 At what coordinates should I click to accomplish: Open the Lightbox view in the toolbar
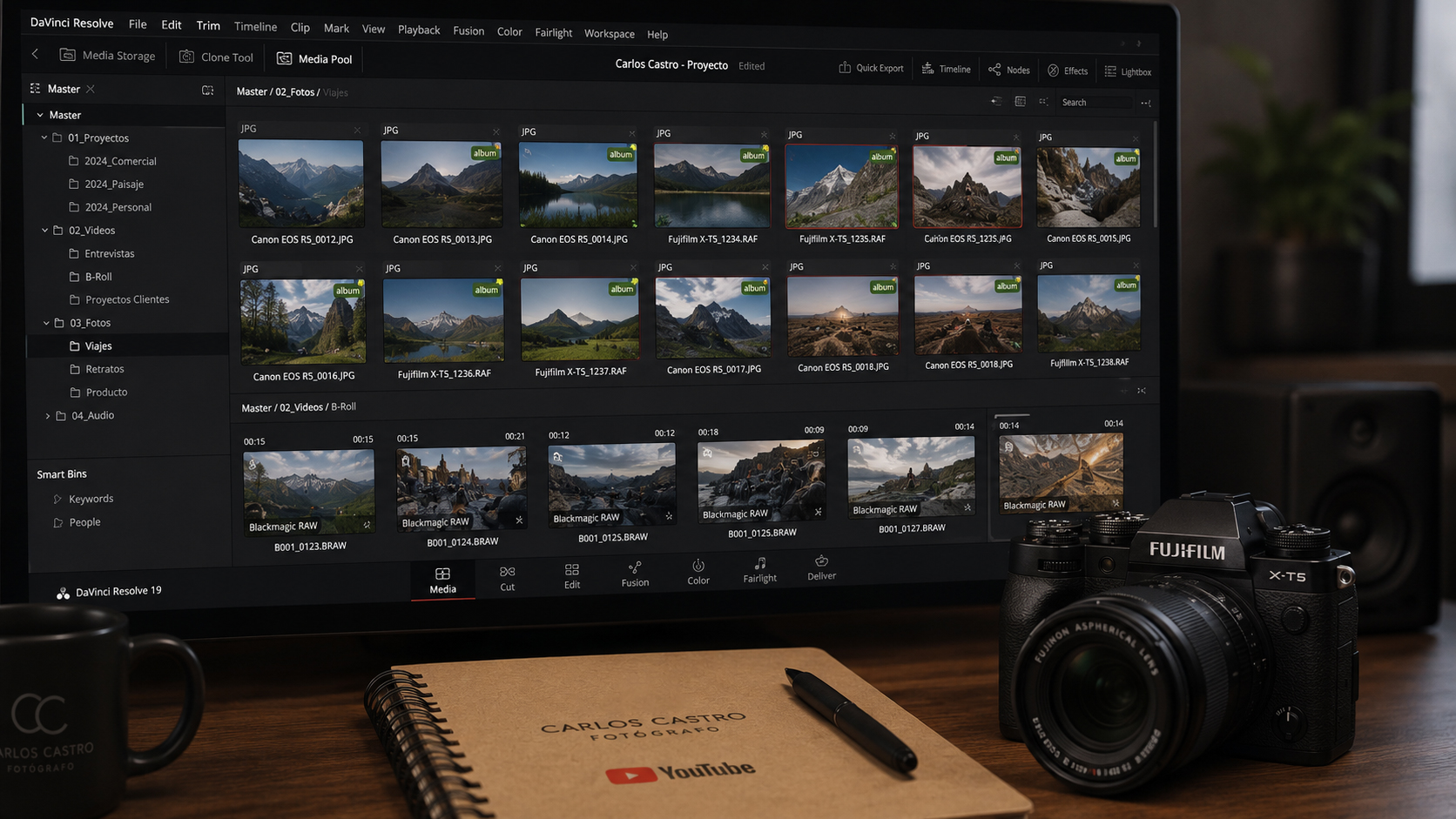1128,71
